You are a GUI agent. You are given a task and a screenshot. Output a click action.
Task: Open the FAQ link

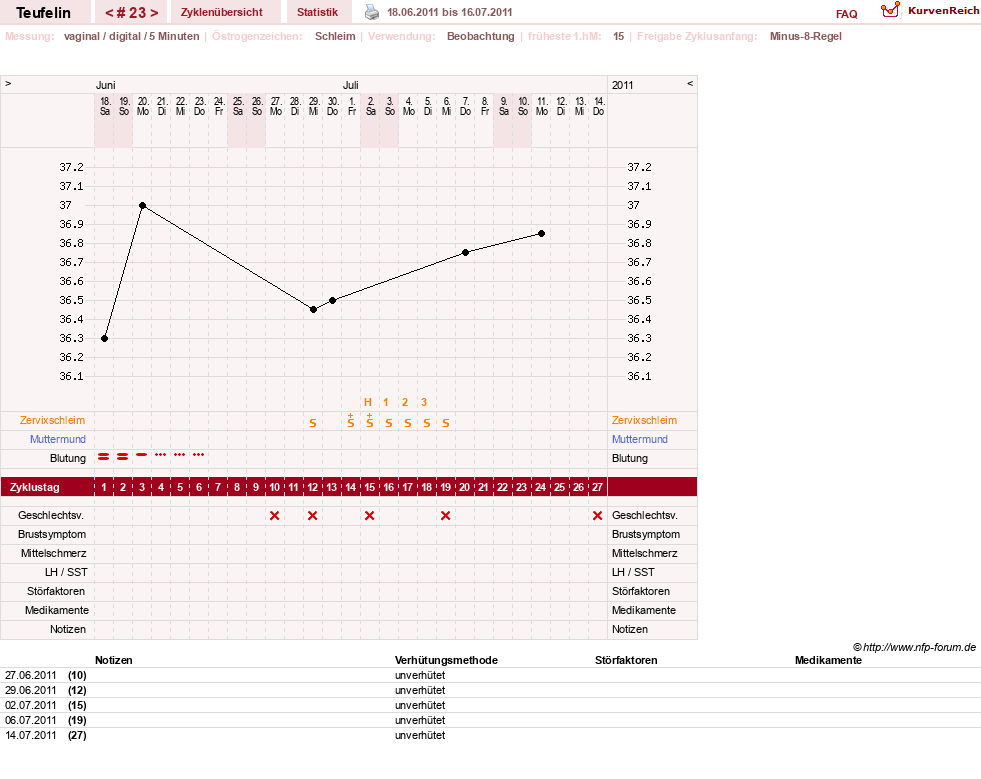(x=846, y=14)
